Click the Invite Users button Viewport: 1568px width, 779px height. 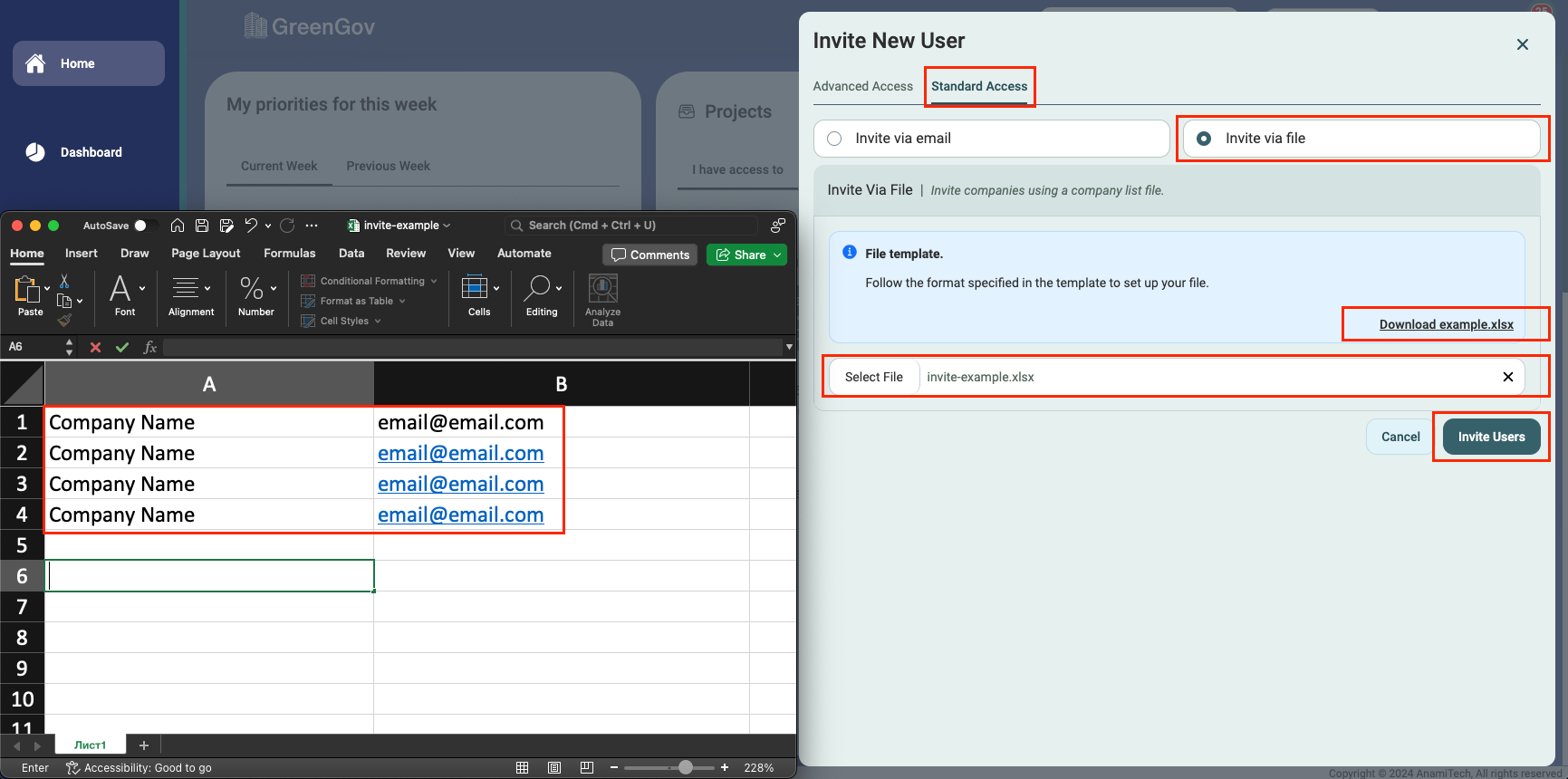point(1492,437)
